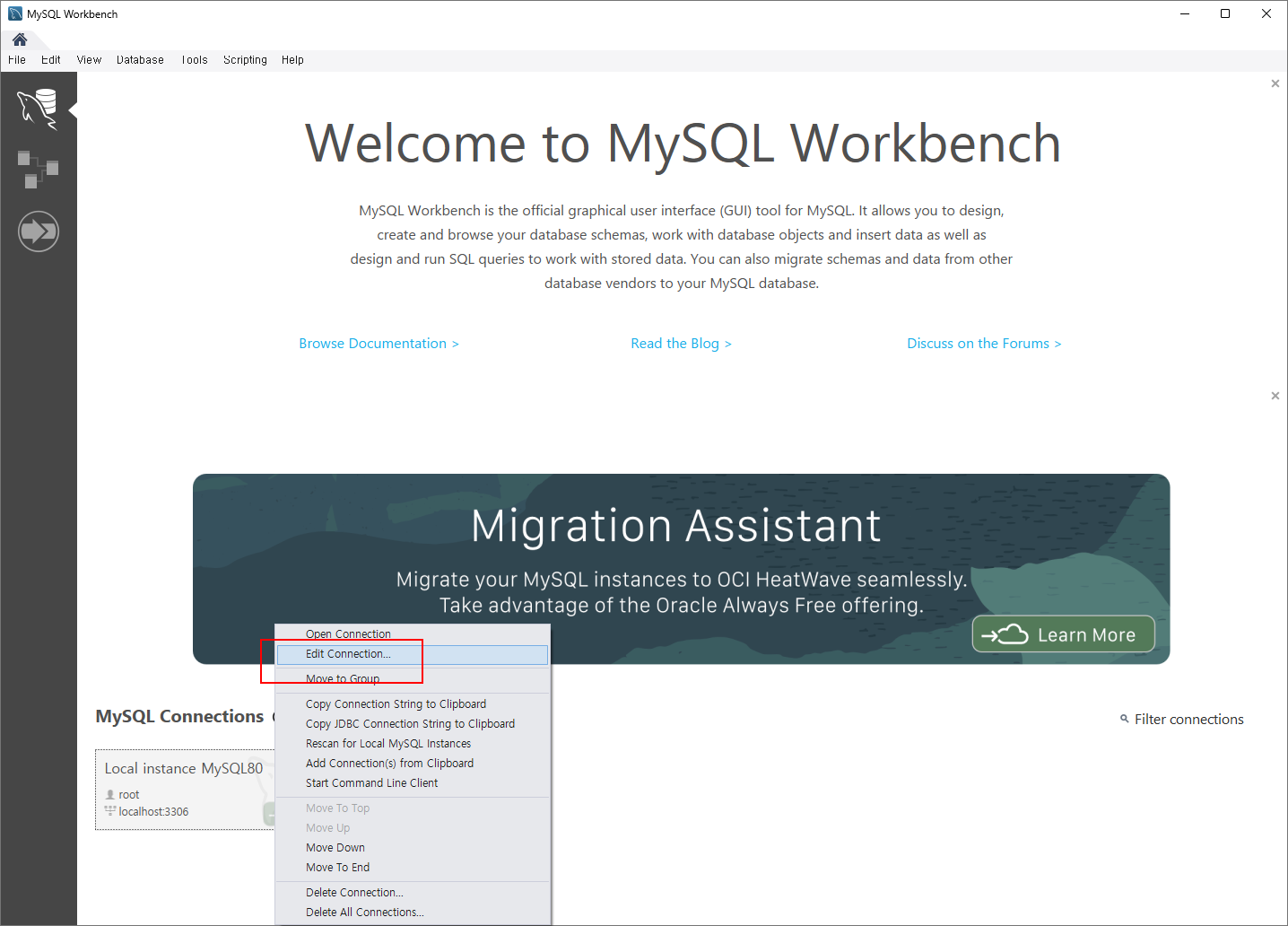Maximize the MySQL Workbench window
This screenshot has height=926, width=1288.
pyautogui.click(x=1225, y=13)
